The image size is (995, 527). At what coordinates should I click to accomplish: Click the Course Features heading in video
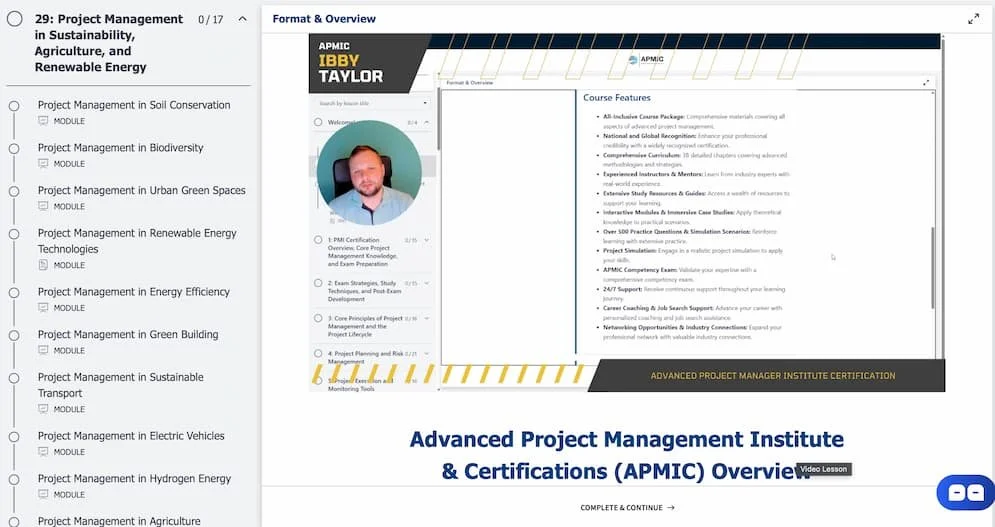[x=617, y=98]
